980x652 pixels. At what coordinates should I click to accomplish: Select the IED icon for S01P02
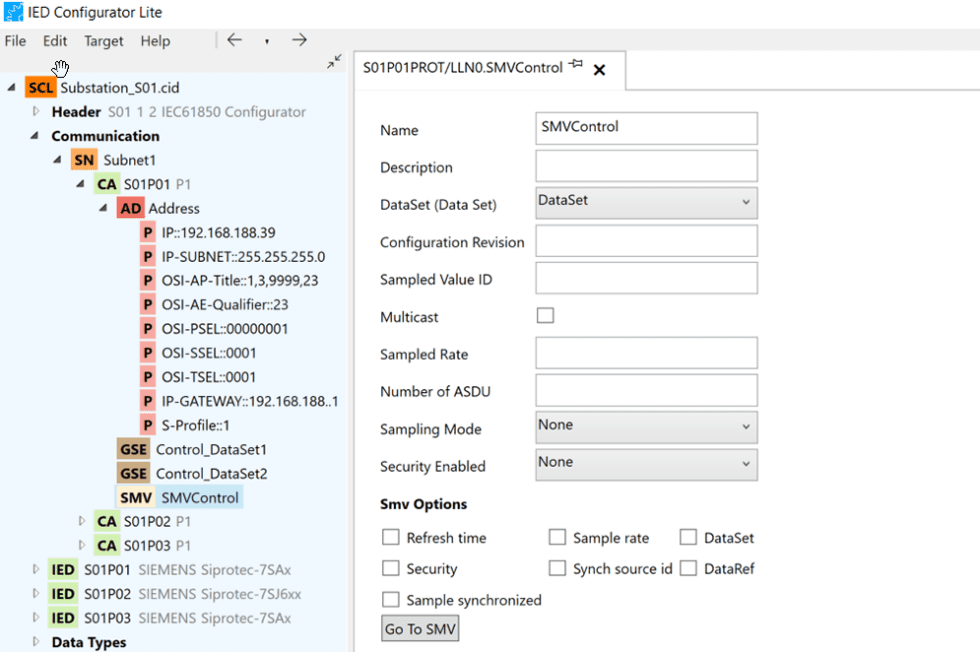pos(62,593)
